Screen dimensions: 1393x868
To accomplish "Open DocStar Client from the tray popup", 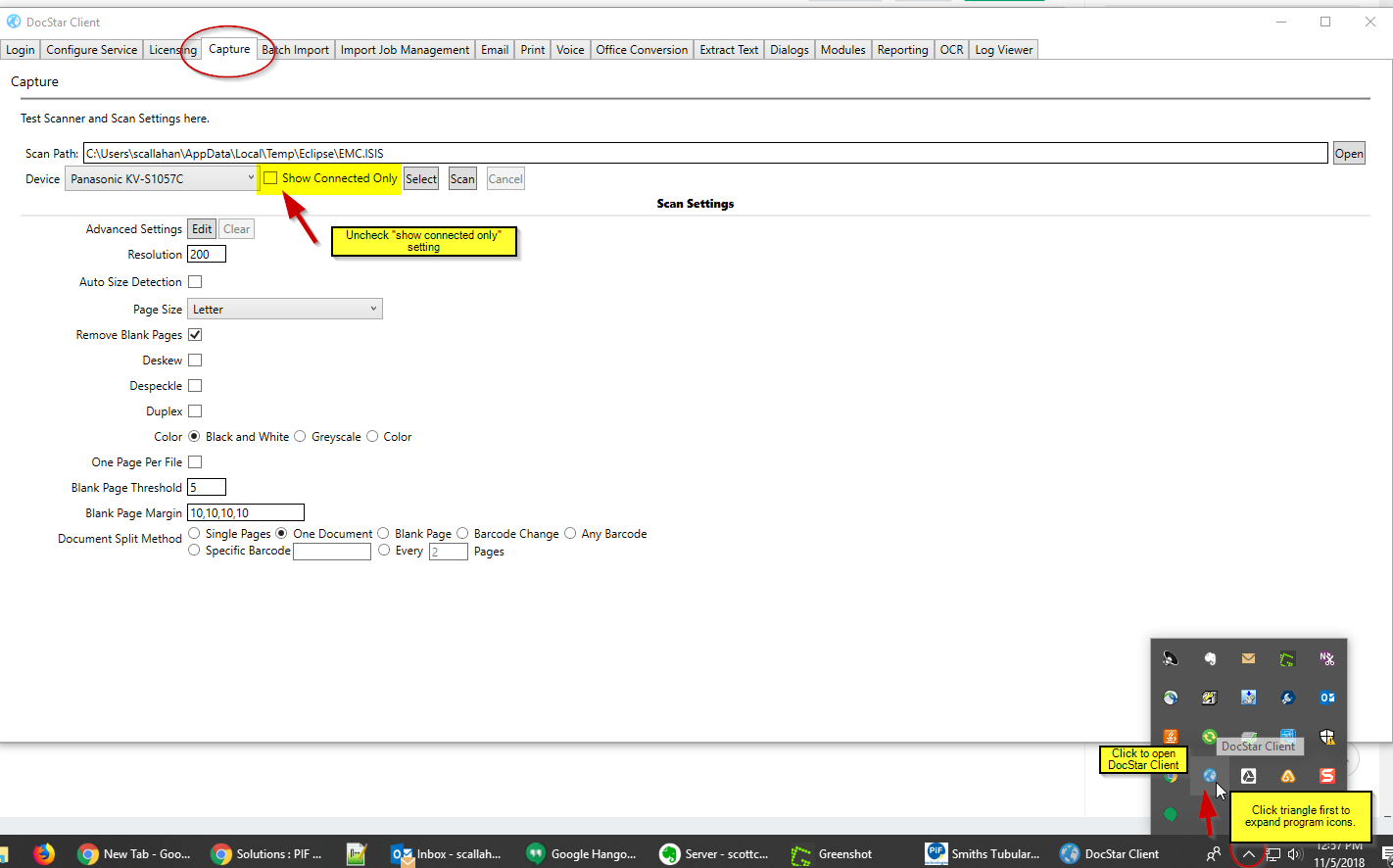I will pos(1210,776).
